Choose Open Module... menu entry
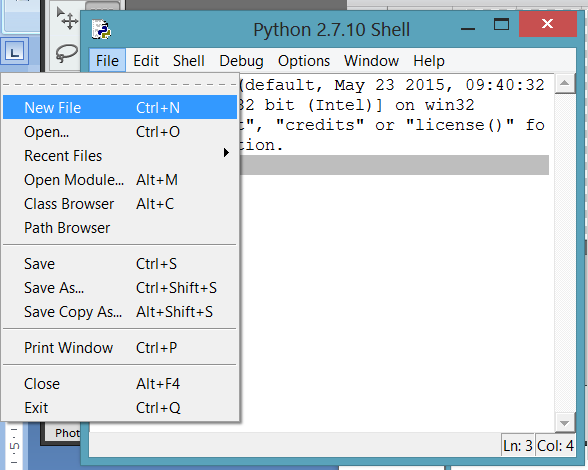Screen dimensions: 588x470 tap(120, 180)
